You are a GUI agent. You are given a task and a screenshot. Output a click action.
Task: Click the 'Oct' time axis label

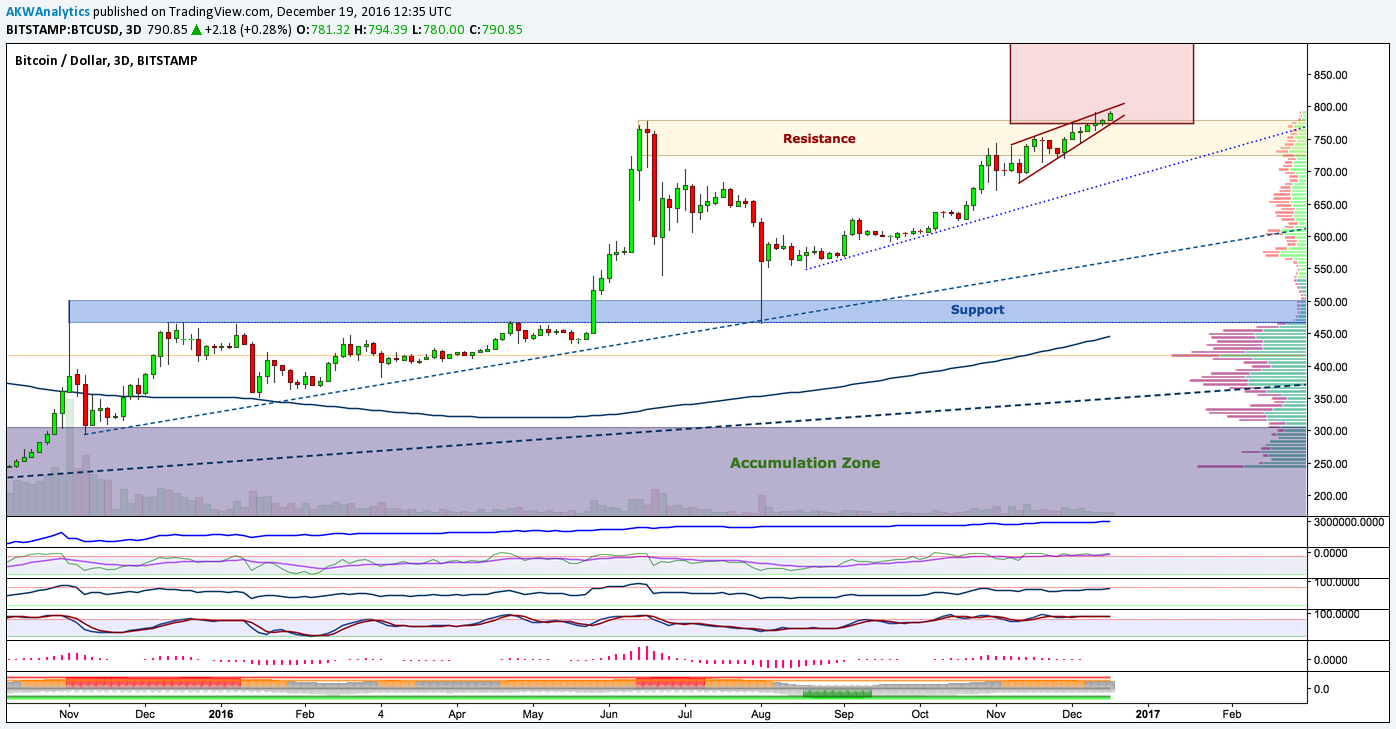point(920,715)
